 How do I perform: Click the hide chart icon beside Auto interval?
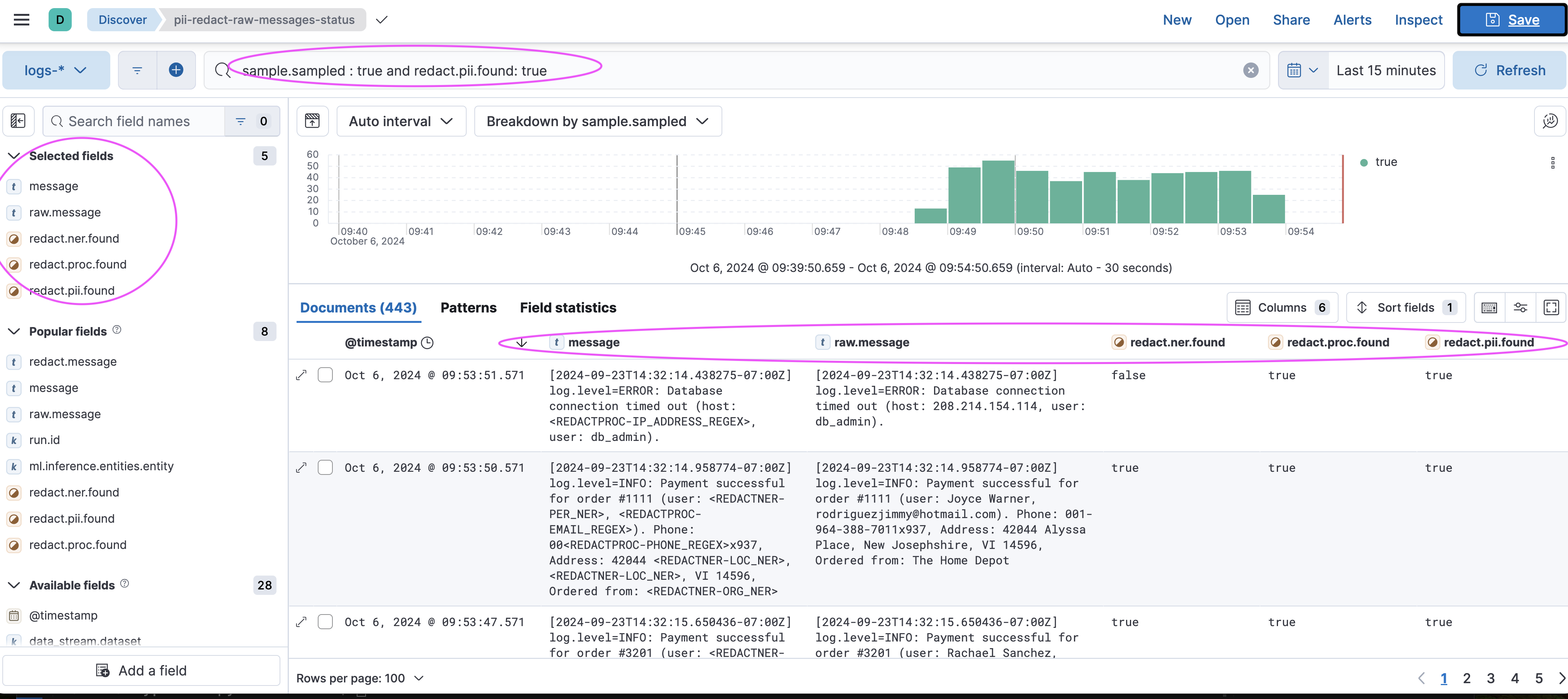point(312,121)
